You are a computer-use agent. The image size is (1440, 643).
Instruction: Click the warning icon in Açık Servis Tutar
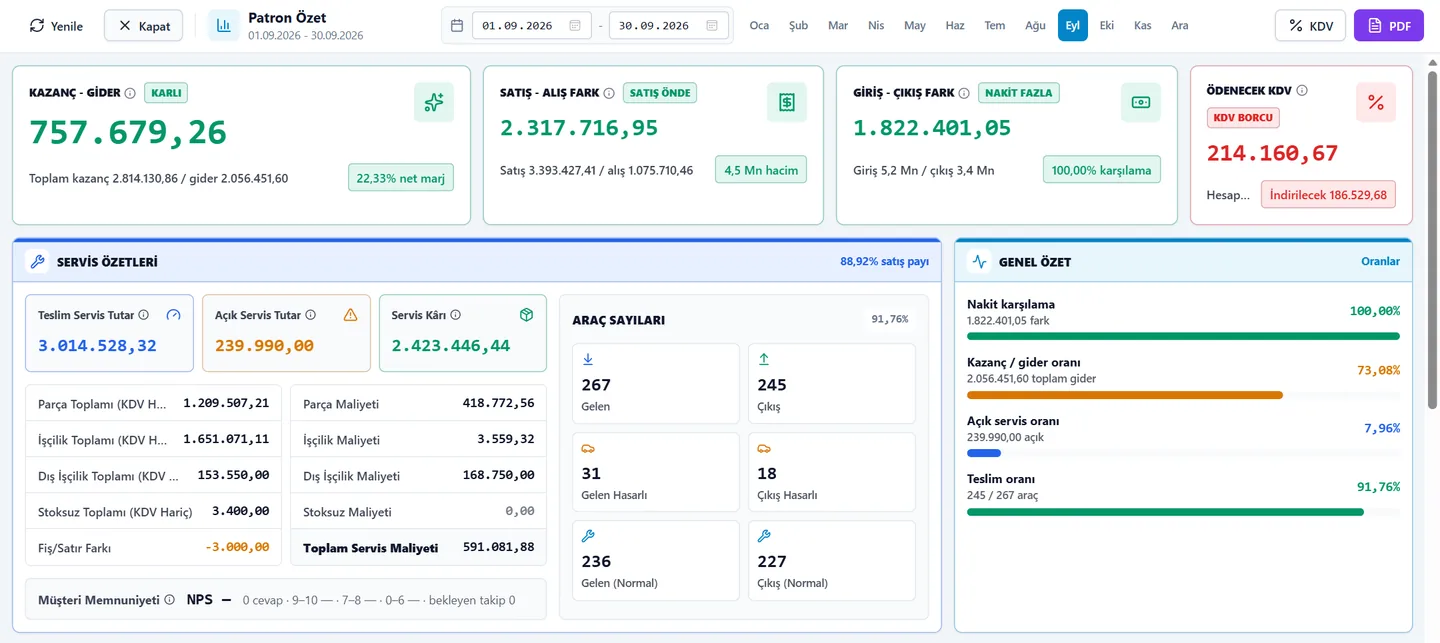[x=350, y=315]
